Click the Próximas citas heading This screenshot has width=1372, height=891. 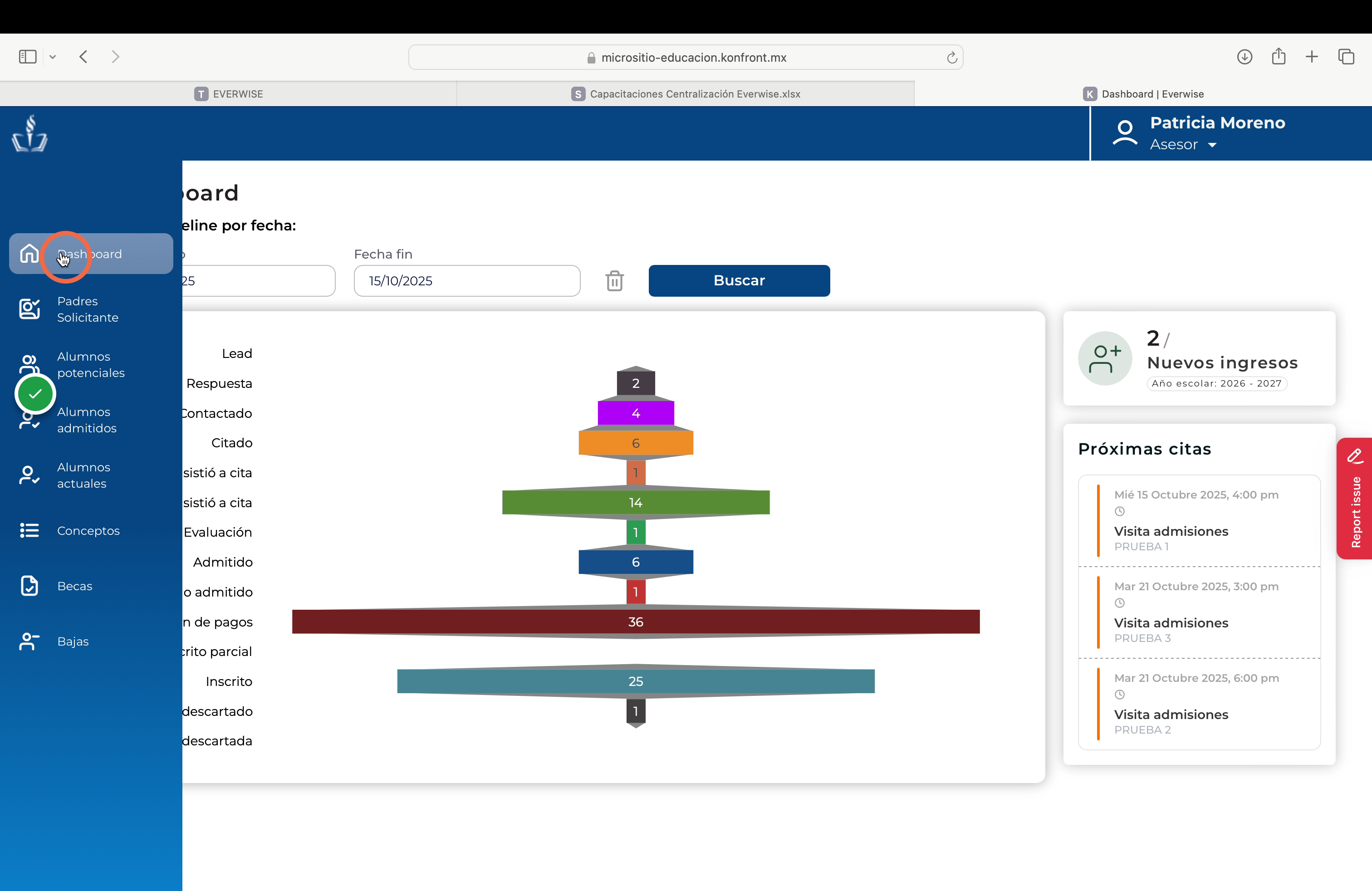coord(1144,449)
